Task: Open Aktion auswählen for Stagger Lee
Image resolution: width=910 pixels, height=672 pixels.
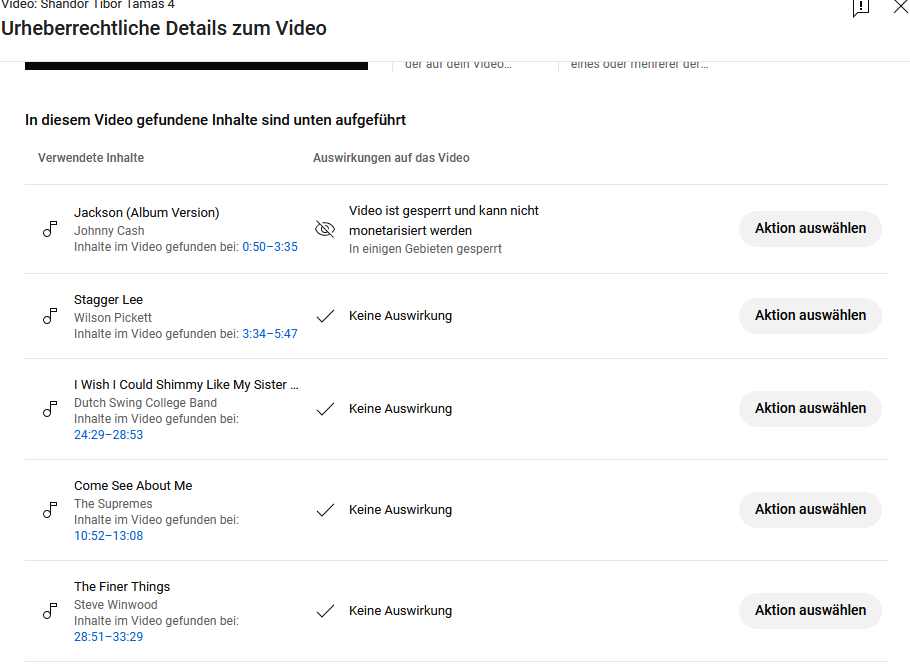Action: coord(810,316)
